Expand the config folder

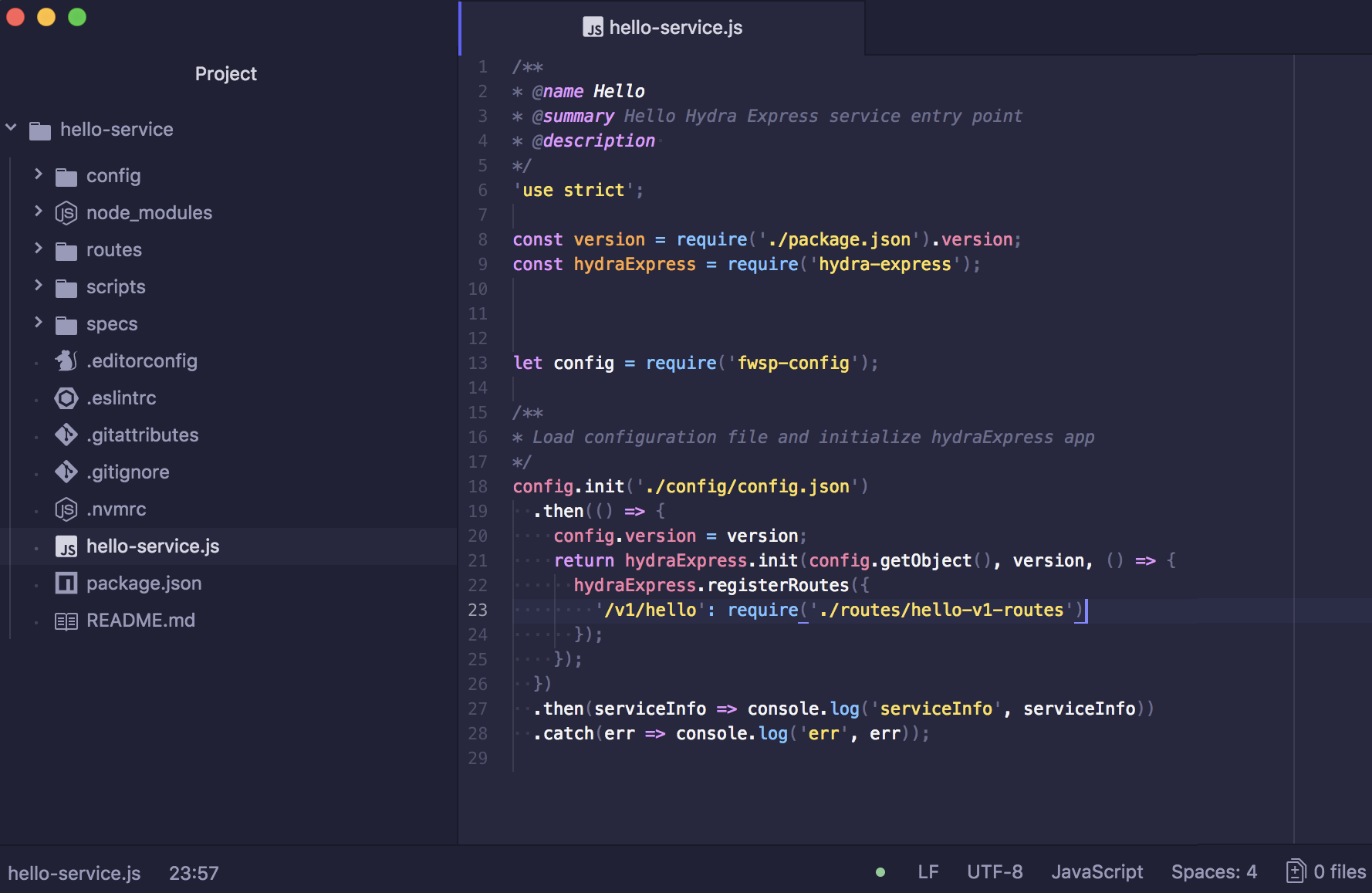pos(38,175)
